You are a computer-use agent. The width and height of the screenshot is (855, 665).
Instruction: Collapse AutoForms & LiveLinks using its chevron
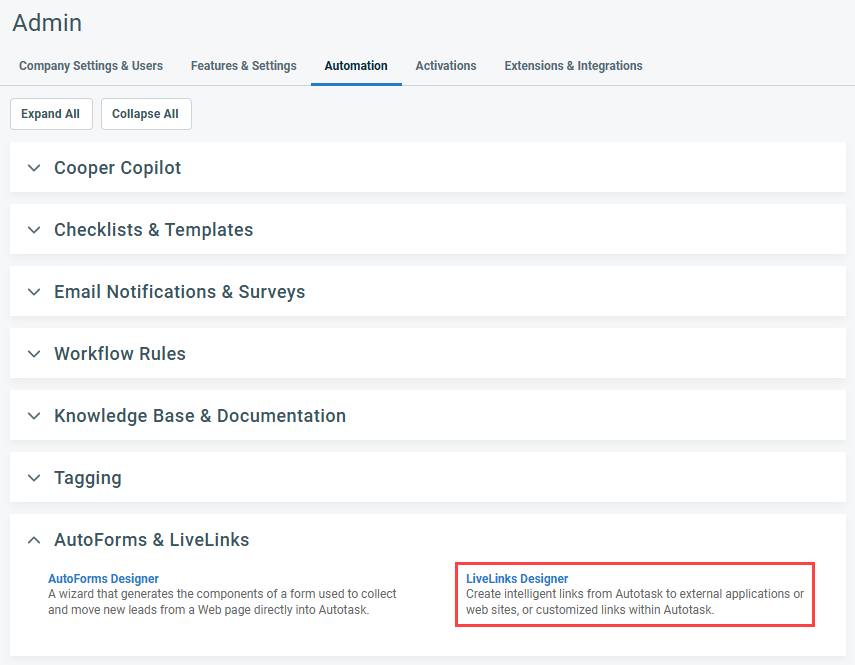(34, 540)
